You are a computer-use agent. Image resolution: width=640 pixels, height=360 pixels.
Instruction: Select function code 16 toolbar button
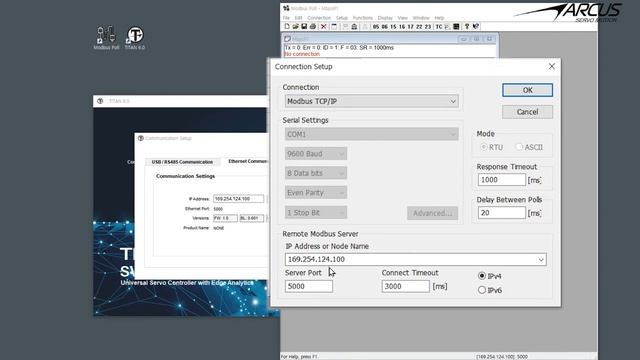point(402,27)
